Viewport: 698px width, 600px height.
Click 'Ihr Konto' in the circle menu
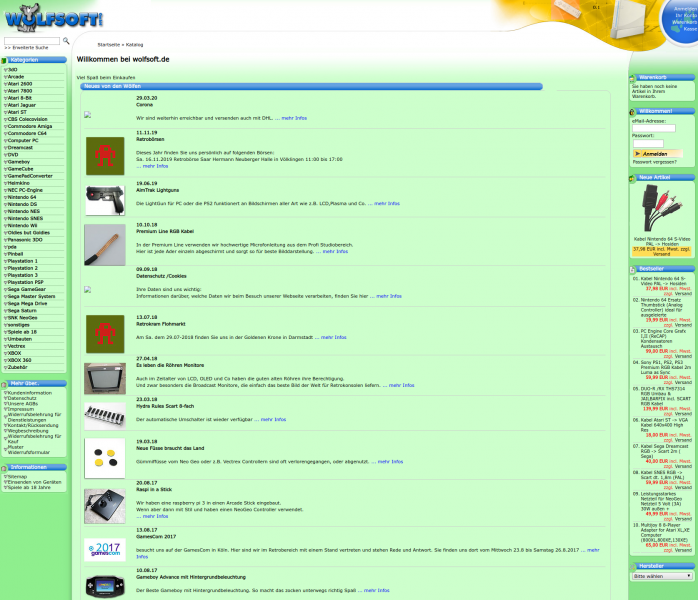click(686, 16)
